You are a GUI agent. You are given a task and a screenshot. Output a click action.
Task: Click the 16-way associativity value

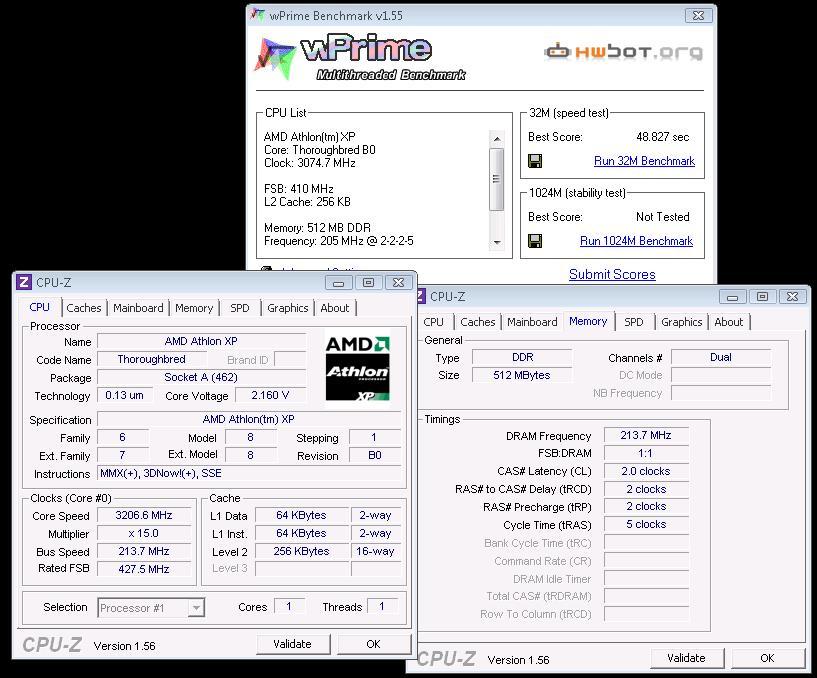pos(375,551)
